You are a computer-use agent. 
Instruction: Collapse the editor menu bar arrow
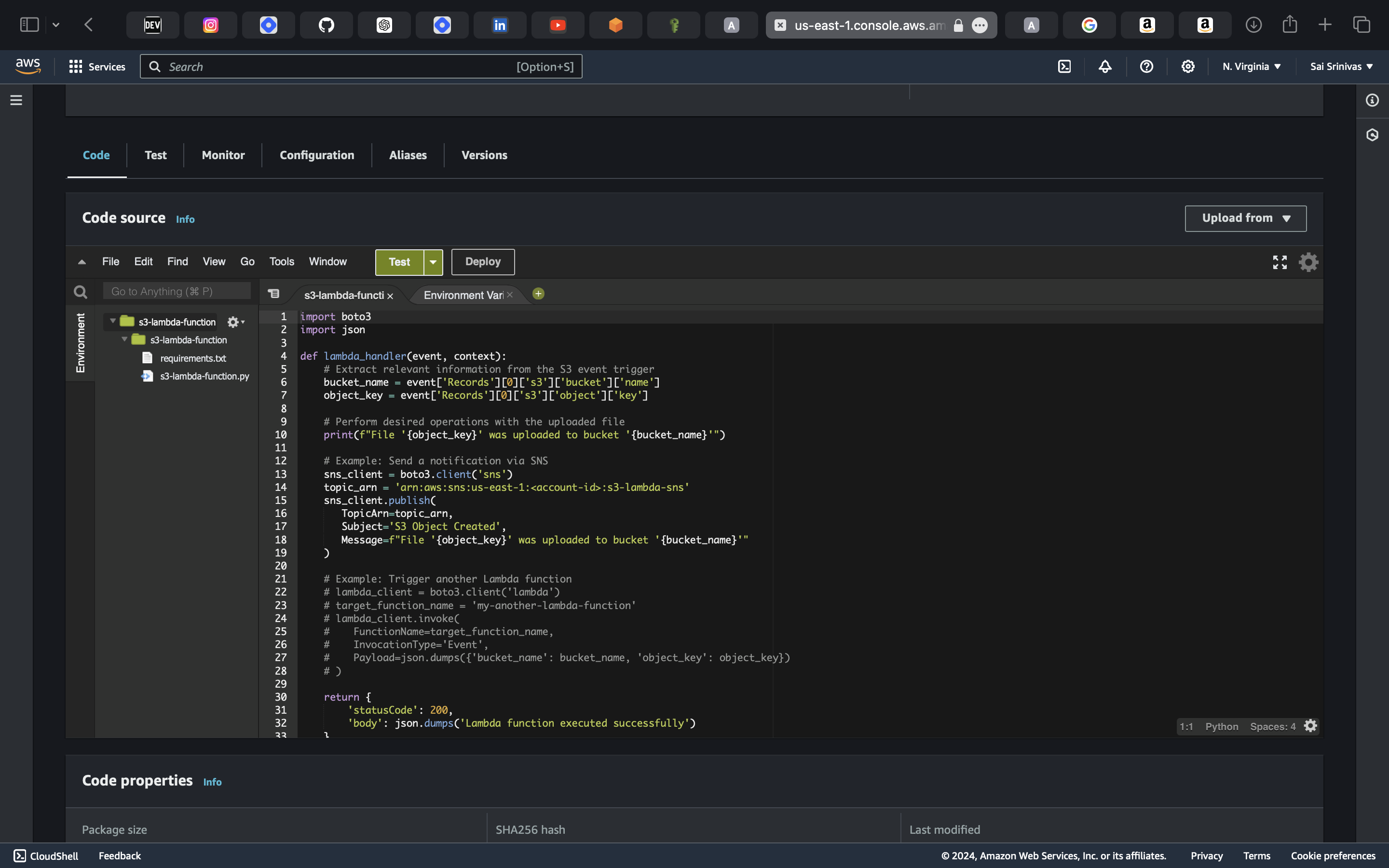[82, 262]
